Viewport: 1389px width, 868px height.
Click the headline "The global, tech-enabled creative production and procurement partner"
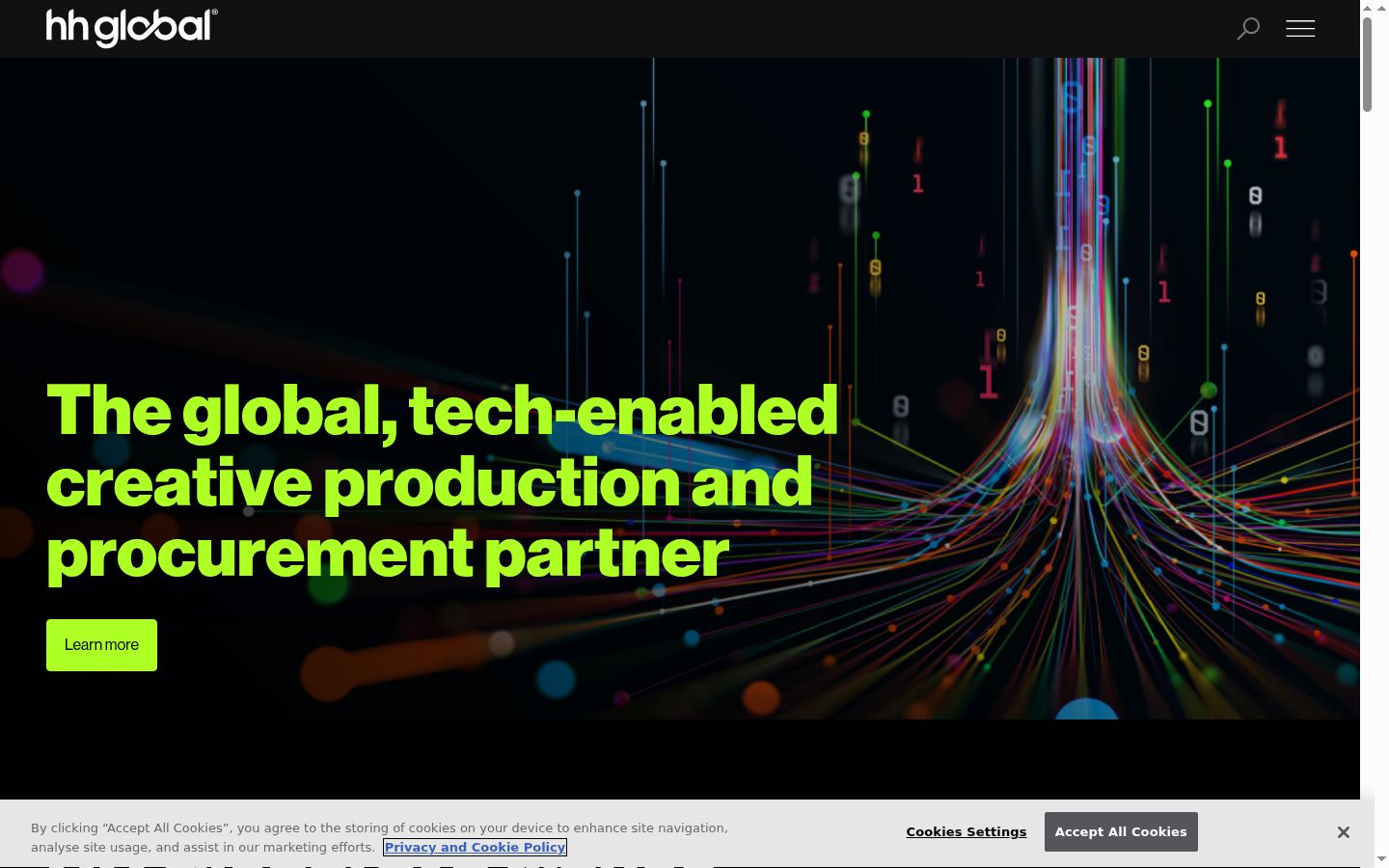pos(442,482)
